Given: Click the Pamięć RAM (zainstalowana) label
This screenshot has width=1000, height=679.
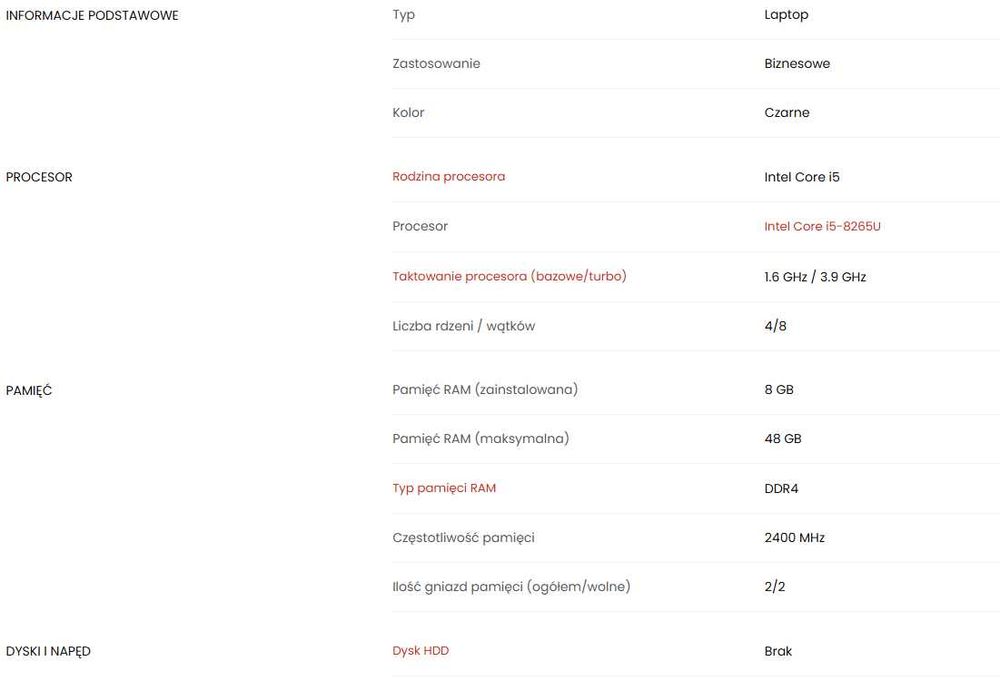Looking at the screenshot, I should 485,390.
